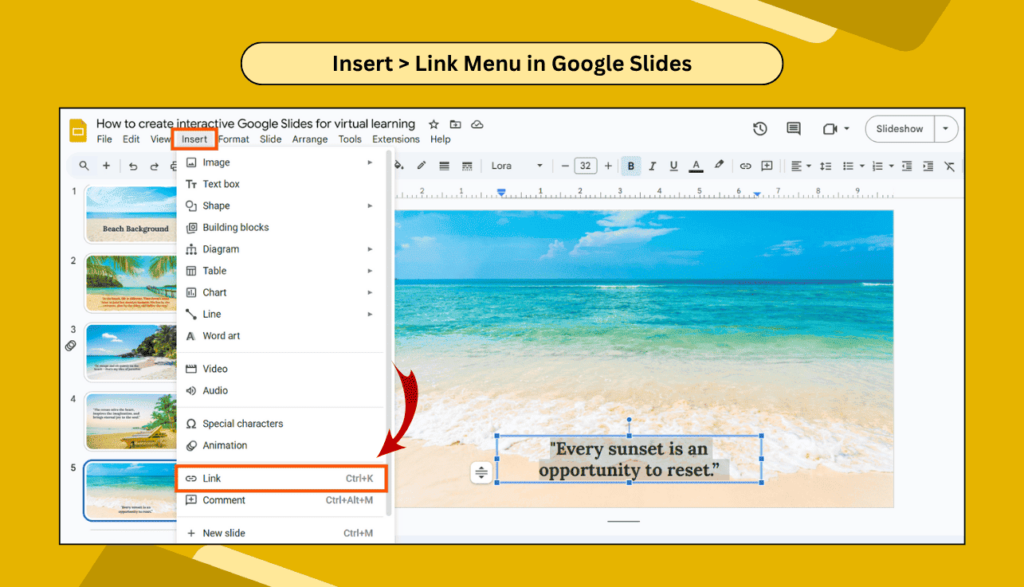Toggle bold formatting in the toolbar
Image resolution: width=1024 pixels, height=587 pixels.
coord(630,166)
